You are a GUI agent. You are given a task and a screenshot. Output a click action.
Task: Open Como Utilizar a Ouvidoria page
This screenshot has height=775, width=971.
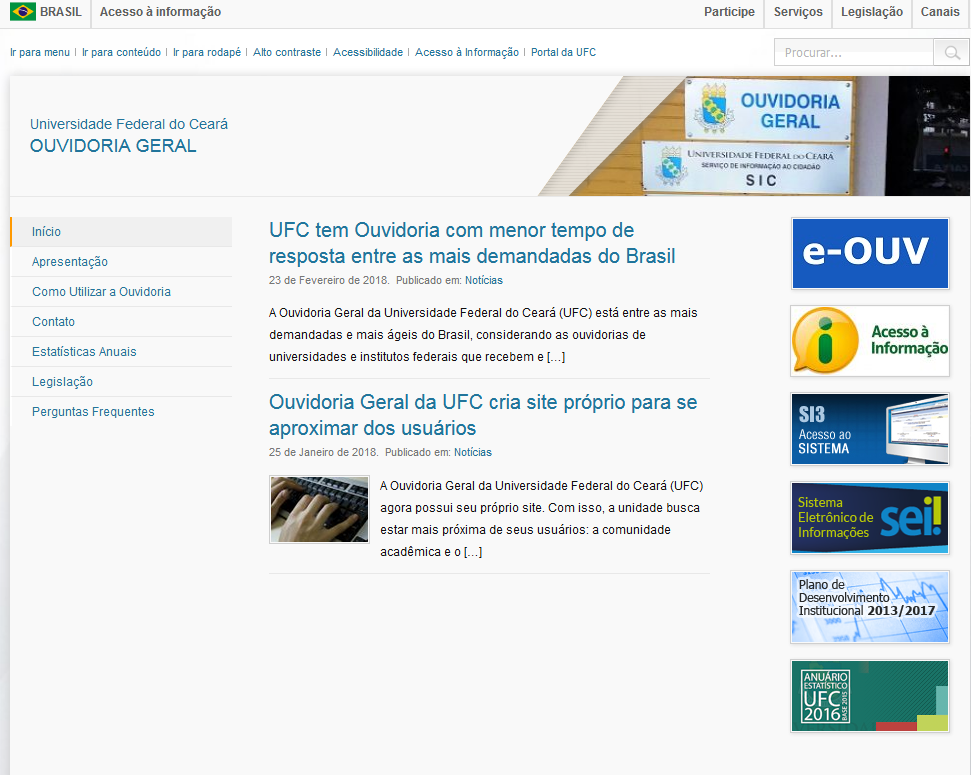point(121,292)
